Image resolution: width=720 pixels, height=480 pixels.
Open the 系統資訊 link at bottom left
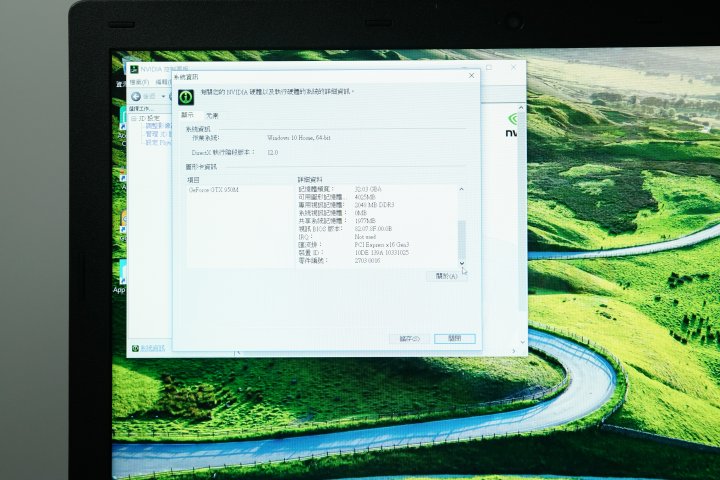(x=152, y=348)
